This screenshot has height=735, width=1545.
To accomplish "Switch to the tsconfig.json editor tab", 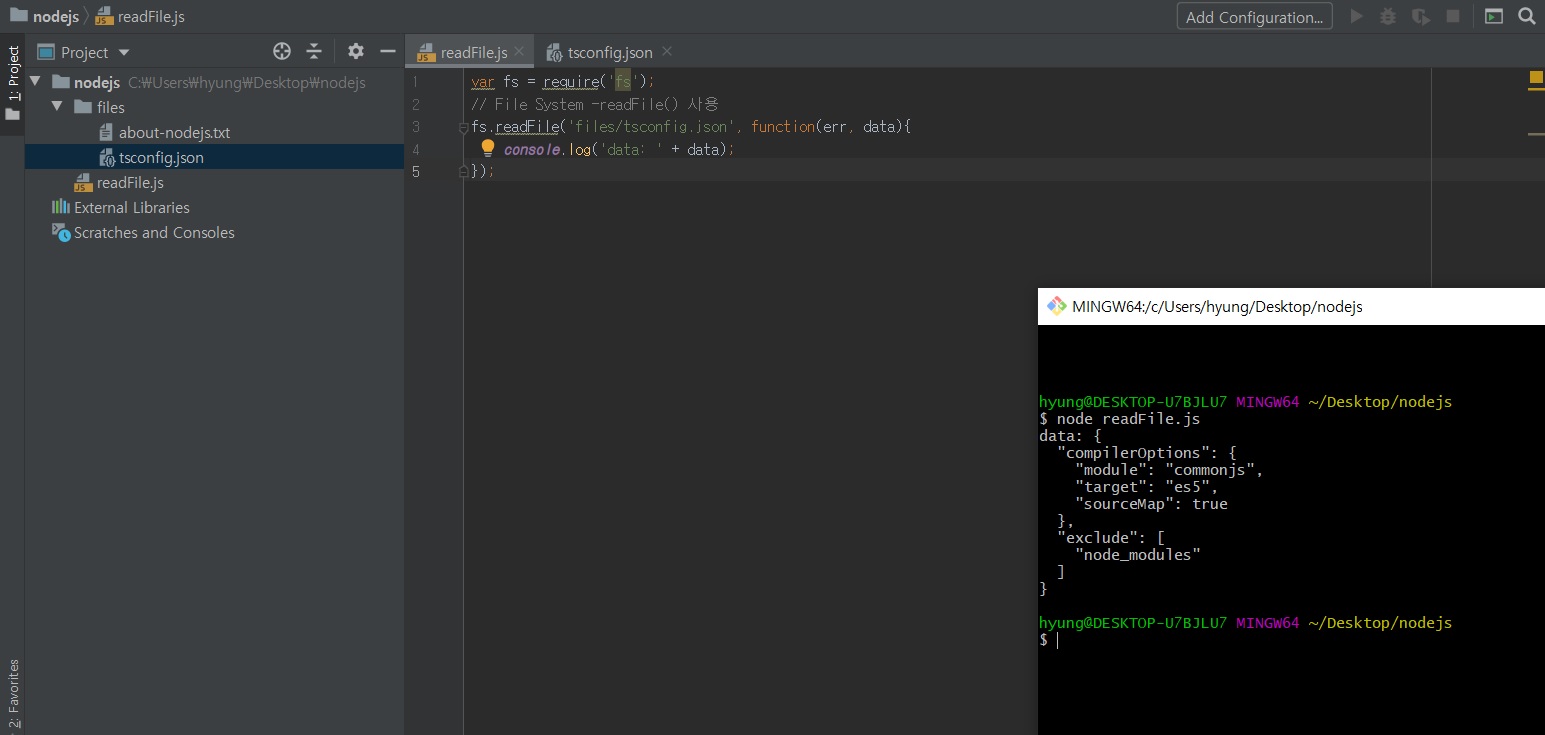I will pos(609,52).
